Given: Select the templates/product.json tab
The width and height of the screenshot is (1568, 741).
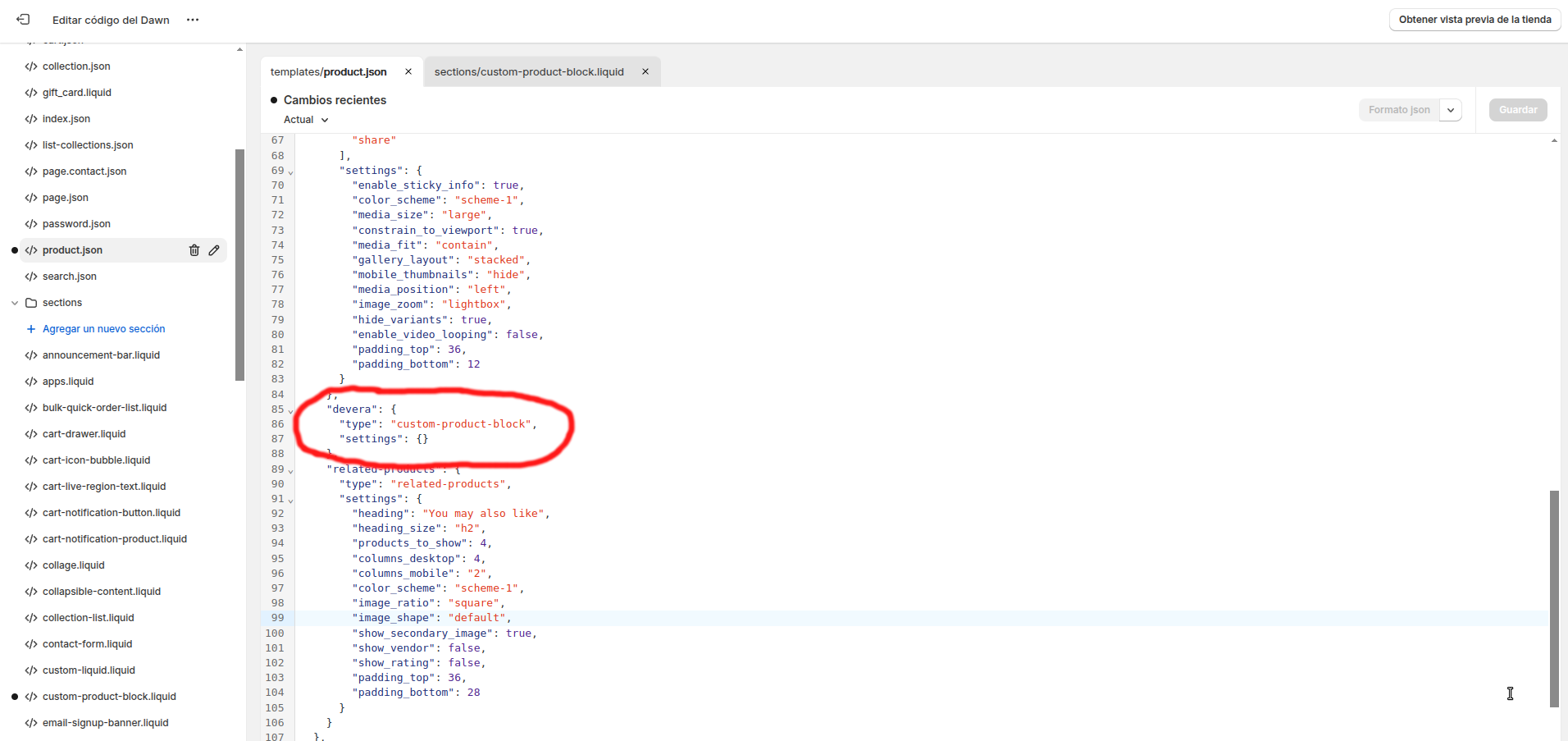Looking at the screenshot, I should [329, 72].
